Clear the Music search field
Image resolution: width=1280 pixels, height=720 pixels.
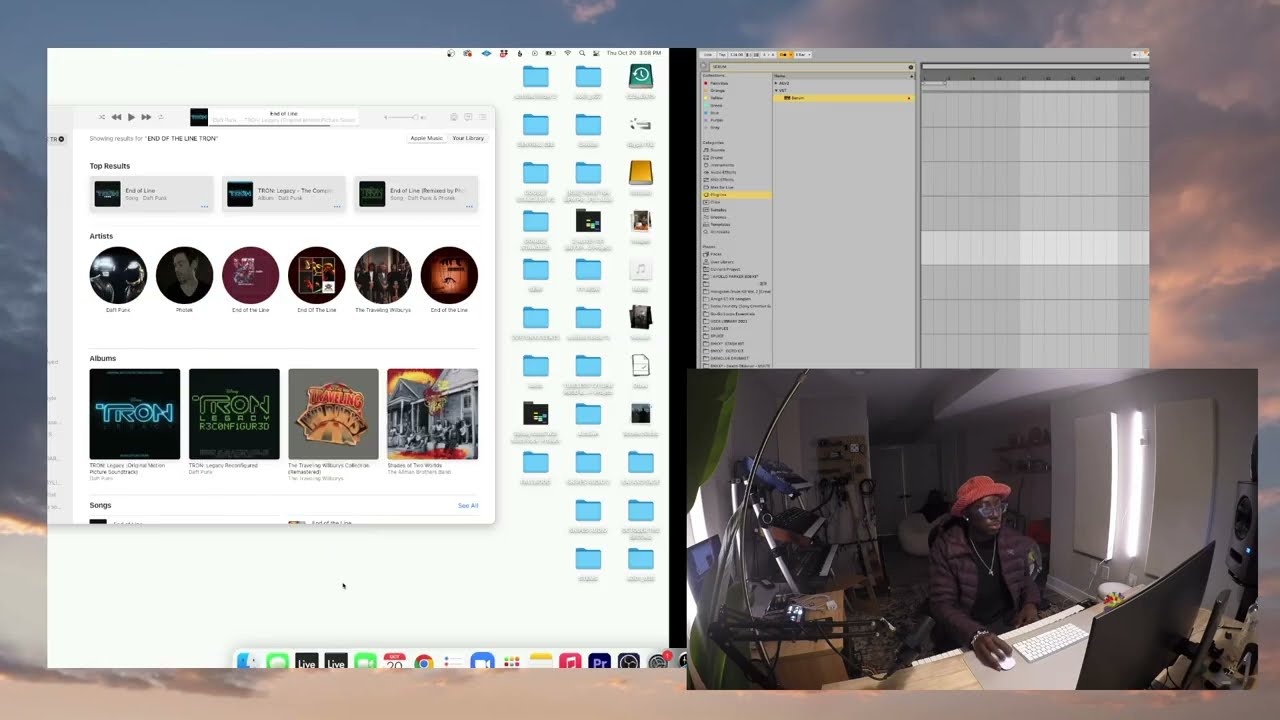[61, 139]
